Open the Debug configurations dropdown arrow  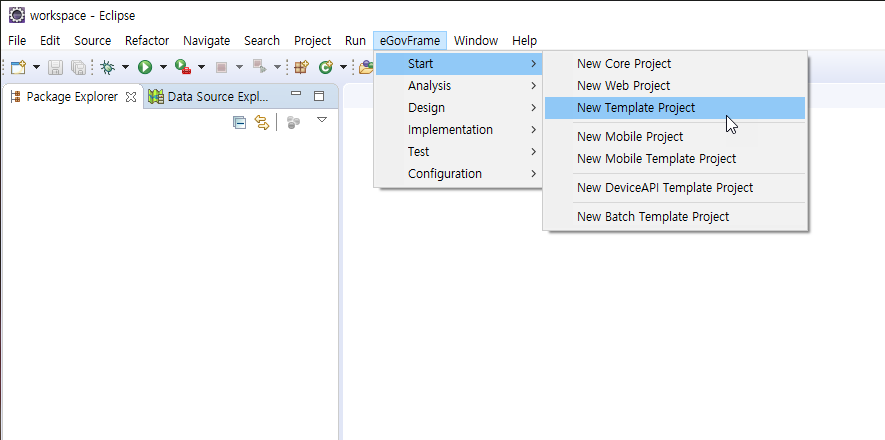pyautogui.click(x=125, y=67)
